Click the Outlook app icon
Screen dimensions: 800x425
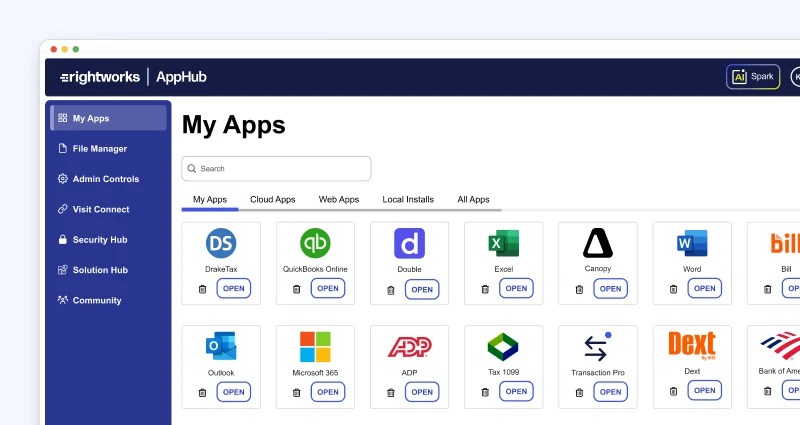221,346
